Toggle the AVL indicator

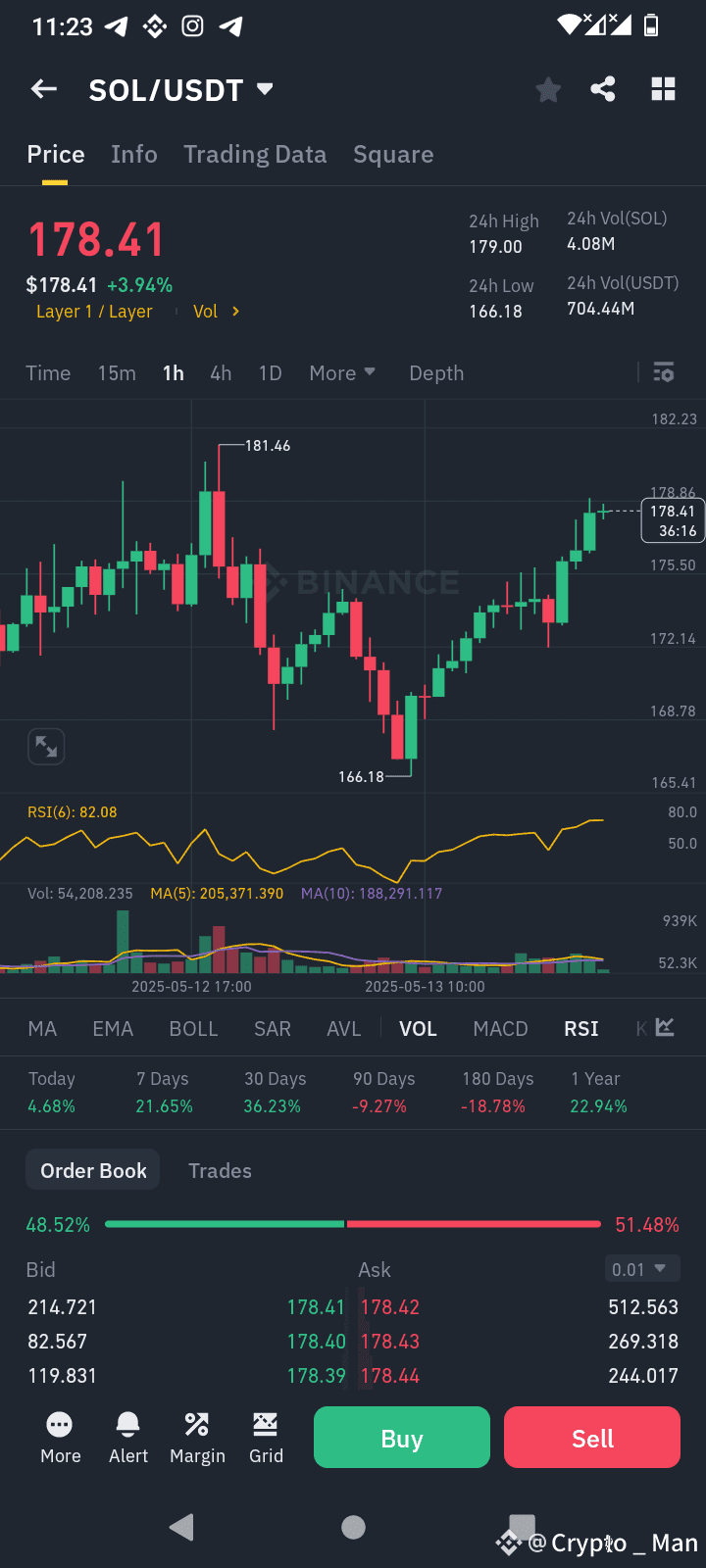coord(344,1029)
